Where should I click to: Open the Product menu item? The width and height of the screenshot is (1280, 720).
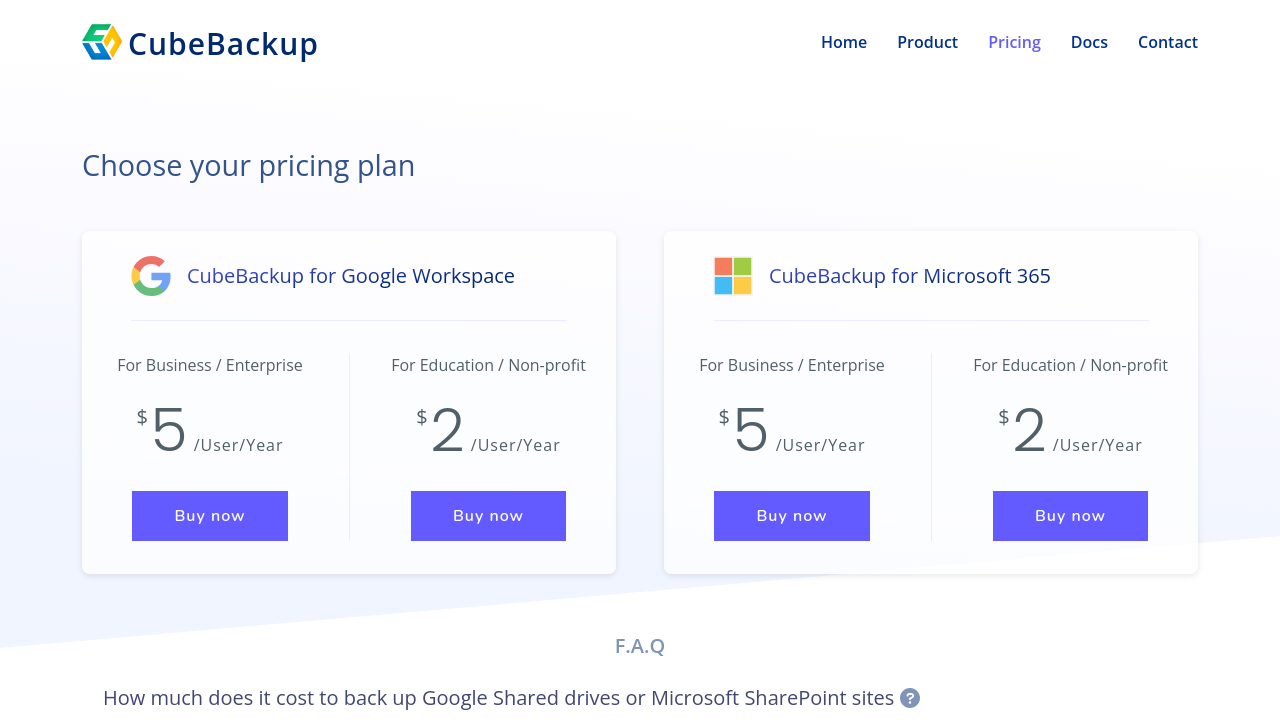(927, 42)
